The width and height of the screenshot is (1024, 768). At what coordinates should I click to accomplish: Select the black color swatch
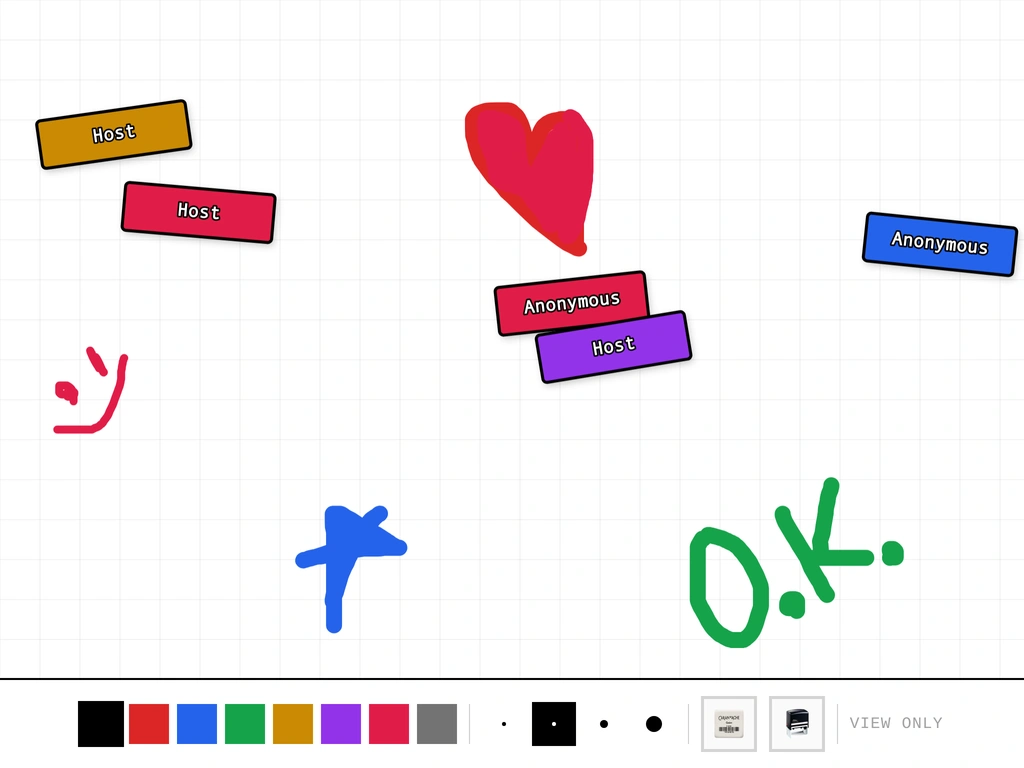(x=101, y=724)
